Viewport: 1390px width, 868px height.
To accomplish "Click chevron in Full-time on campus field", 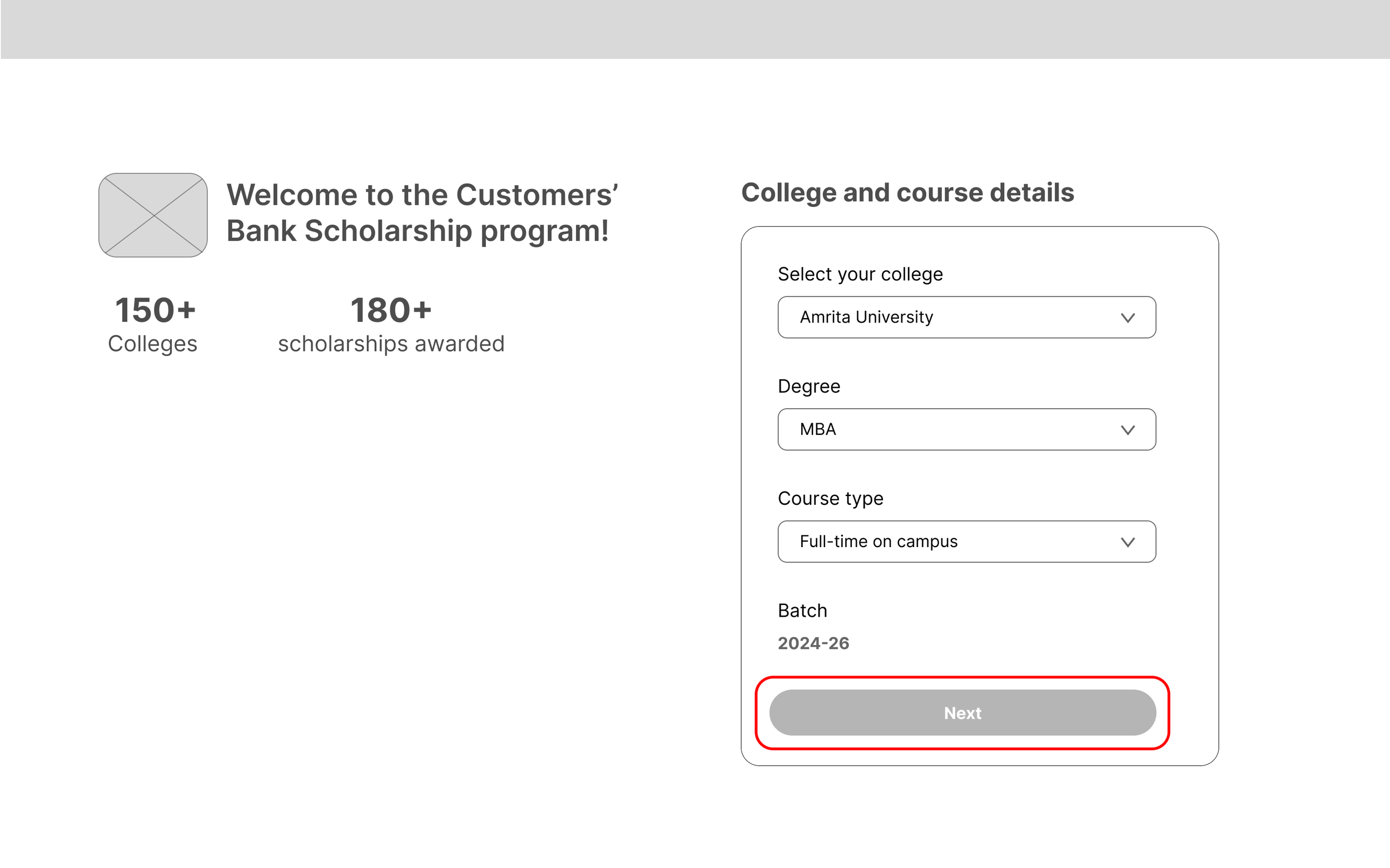I will [x=1127, y=542].
